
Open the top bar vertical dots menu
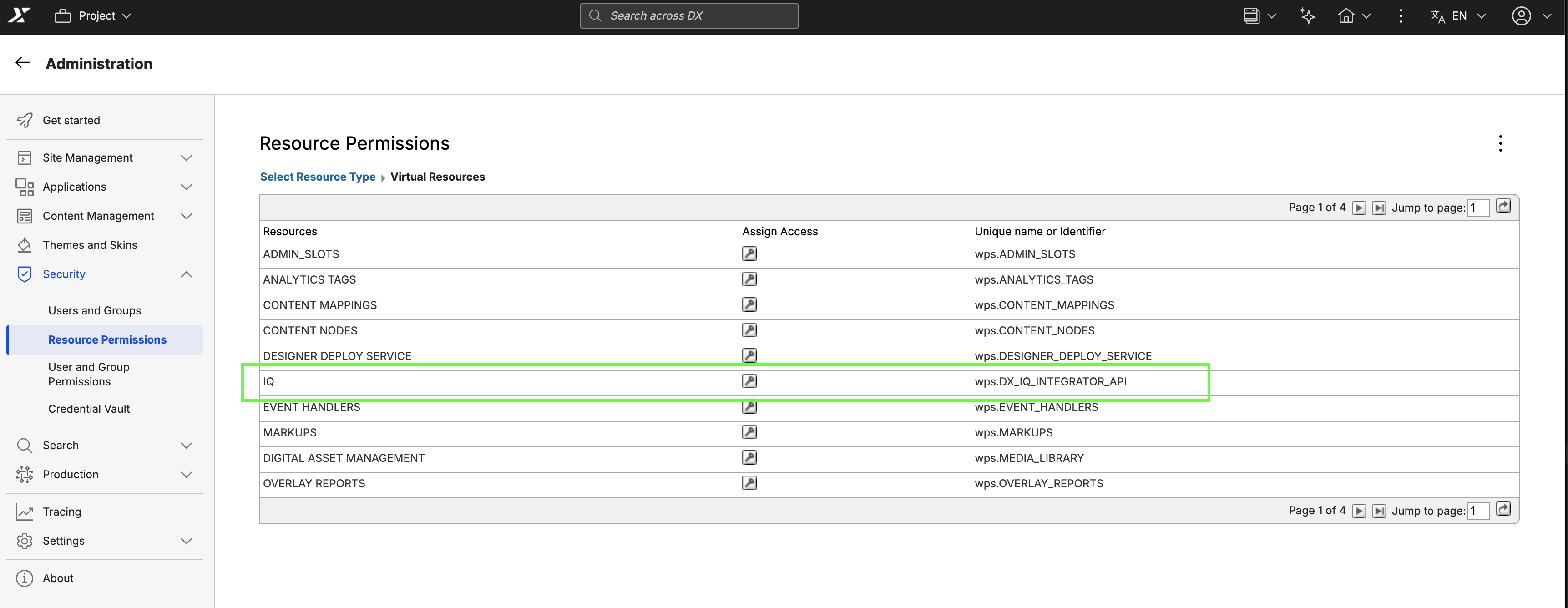pos(1401,16)
